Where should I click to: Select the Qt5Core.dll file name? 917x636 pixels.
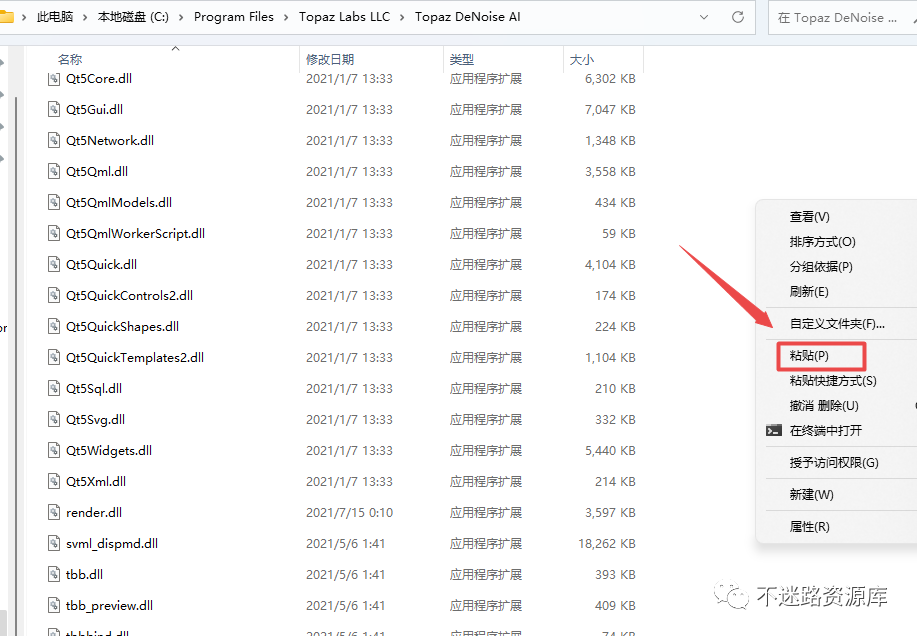coord(99,78)
